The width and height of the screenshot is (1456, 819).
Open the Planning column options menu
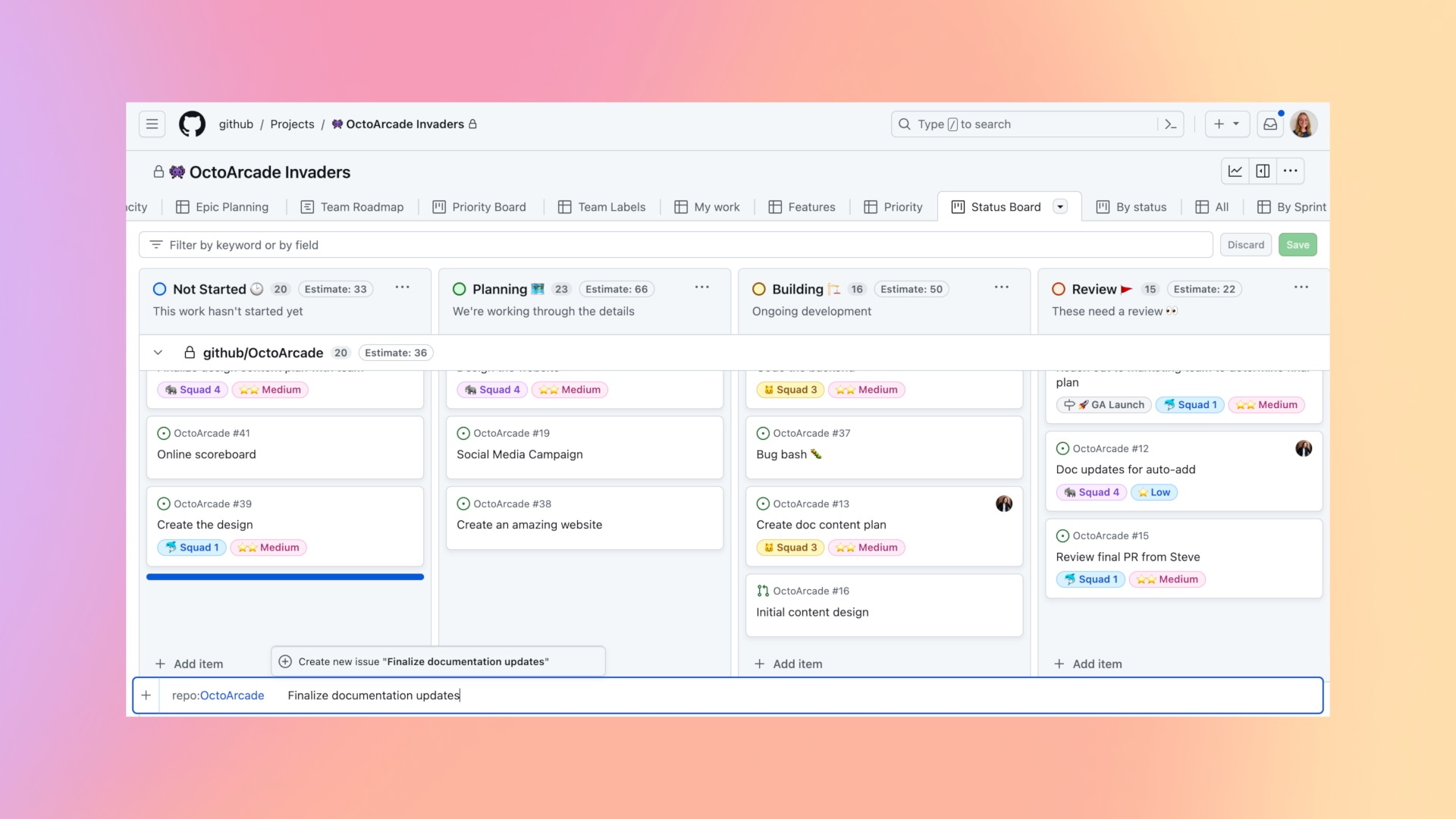[701, 288]
